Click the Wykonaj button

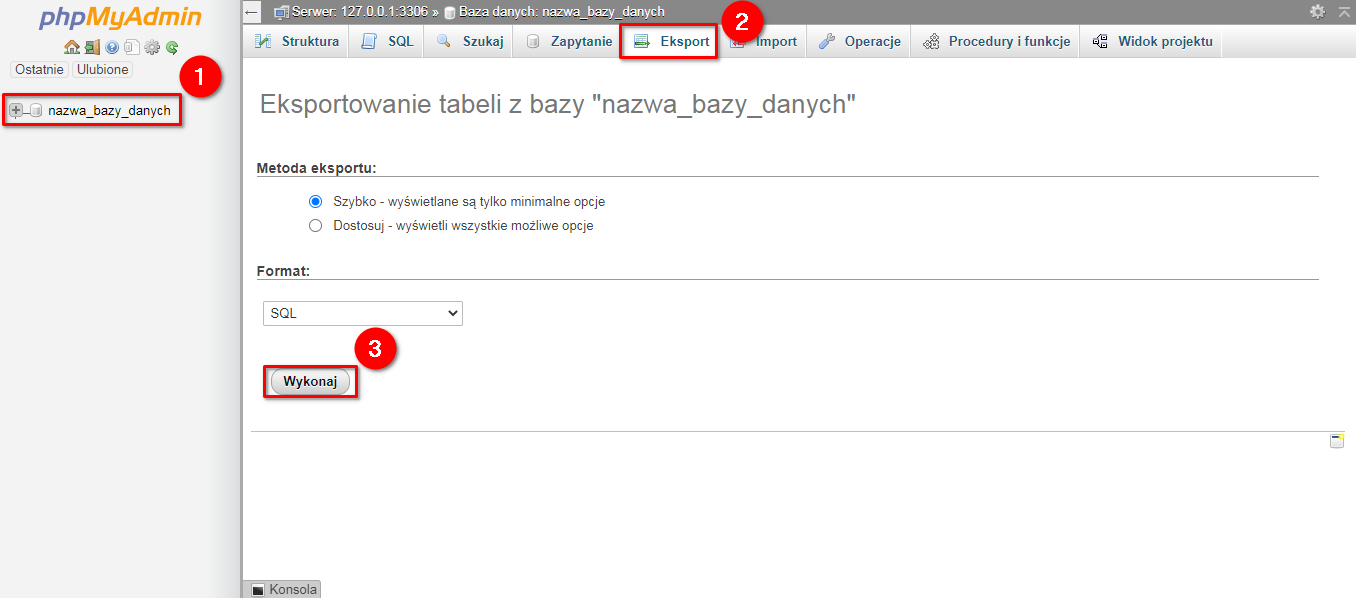(310, 382)
